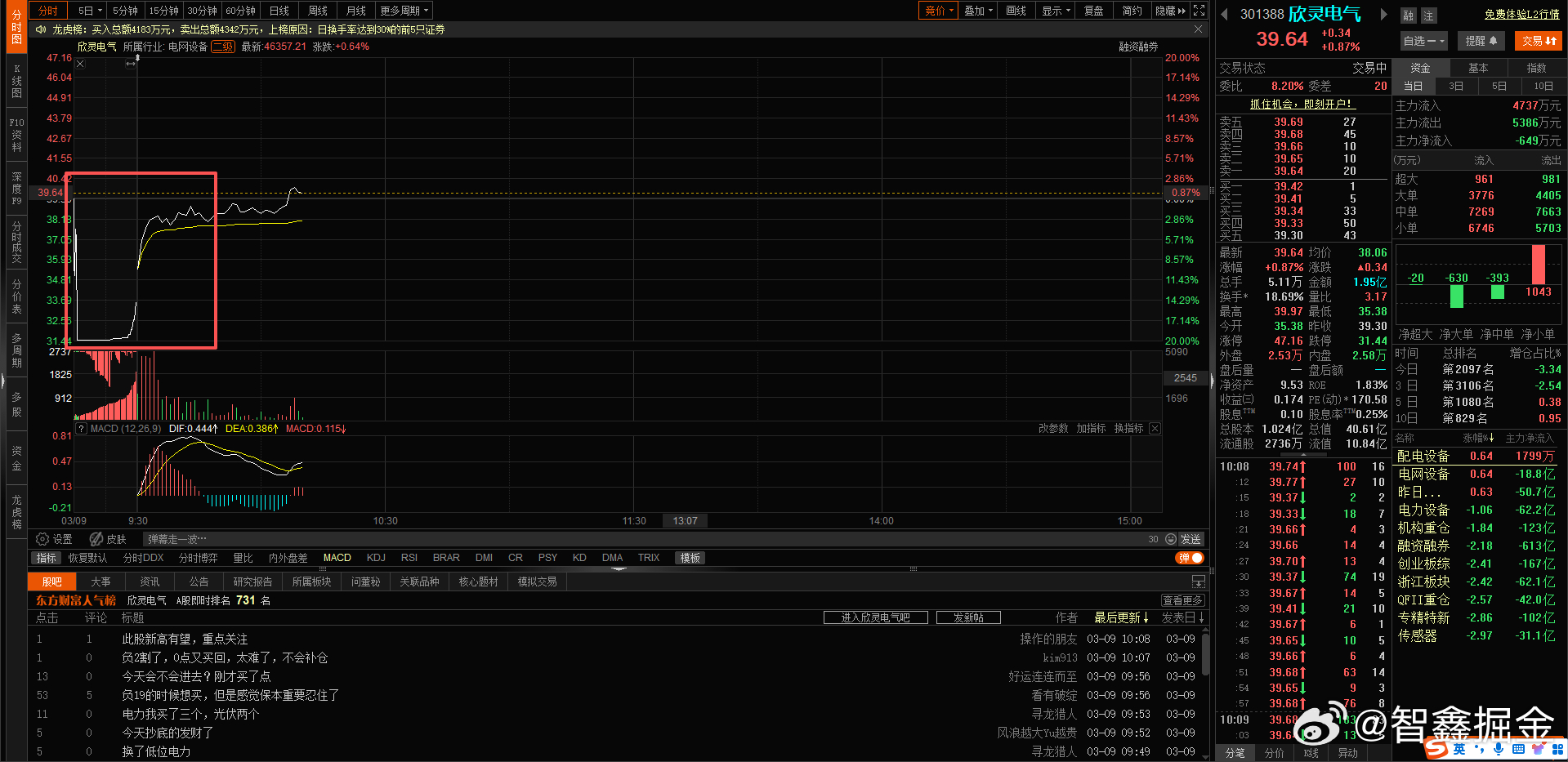Switch Sogou input to 英 language mode
Viewport: 1568px width, 762px height.
[x=1459, y=748]
